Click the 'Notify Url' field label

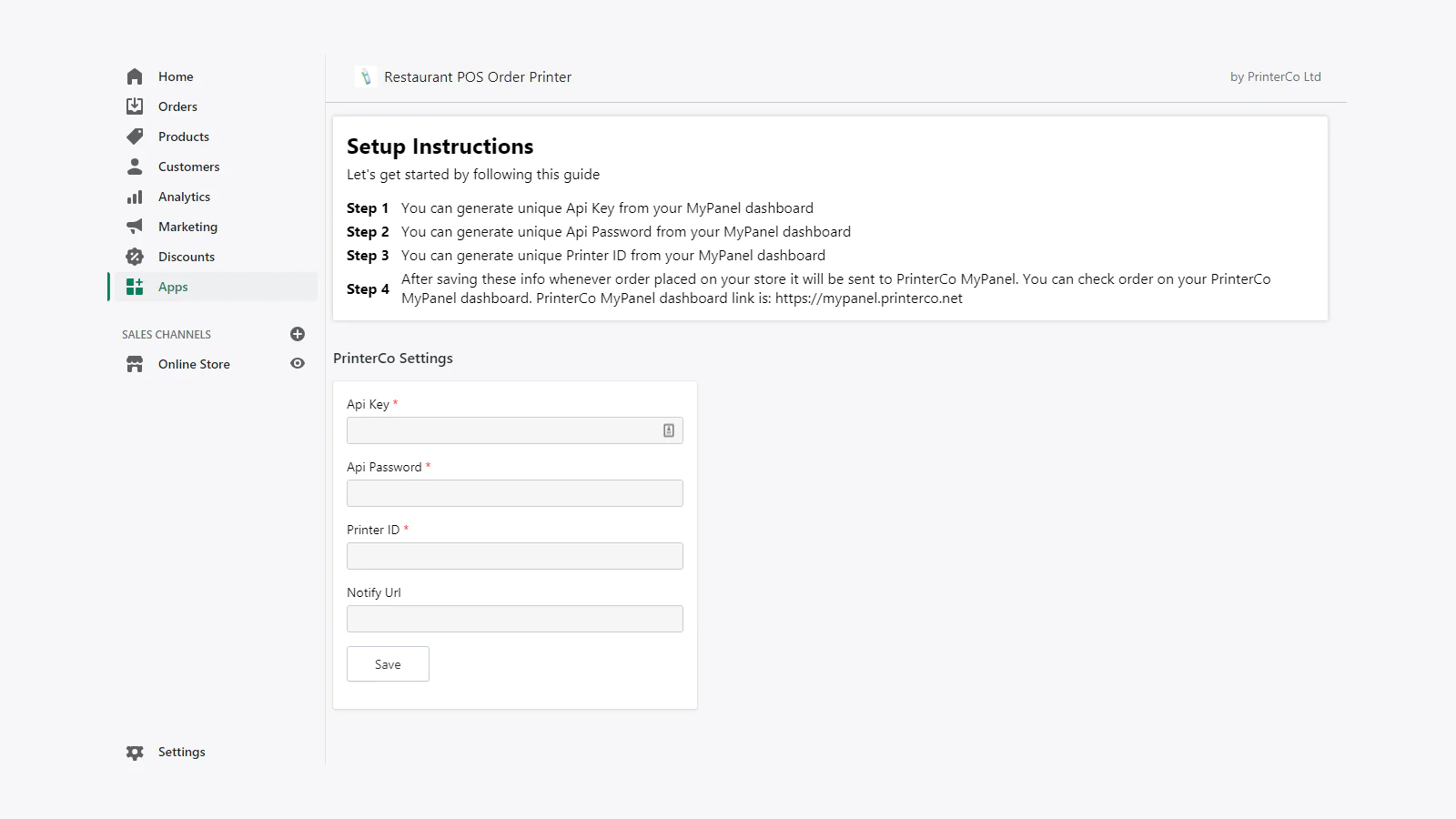(374, 592)
